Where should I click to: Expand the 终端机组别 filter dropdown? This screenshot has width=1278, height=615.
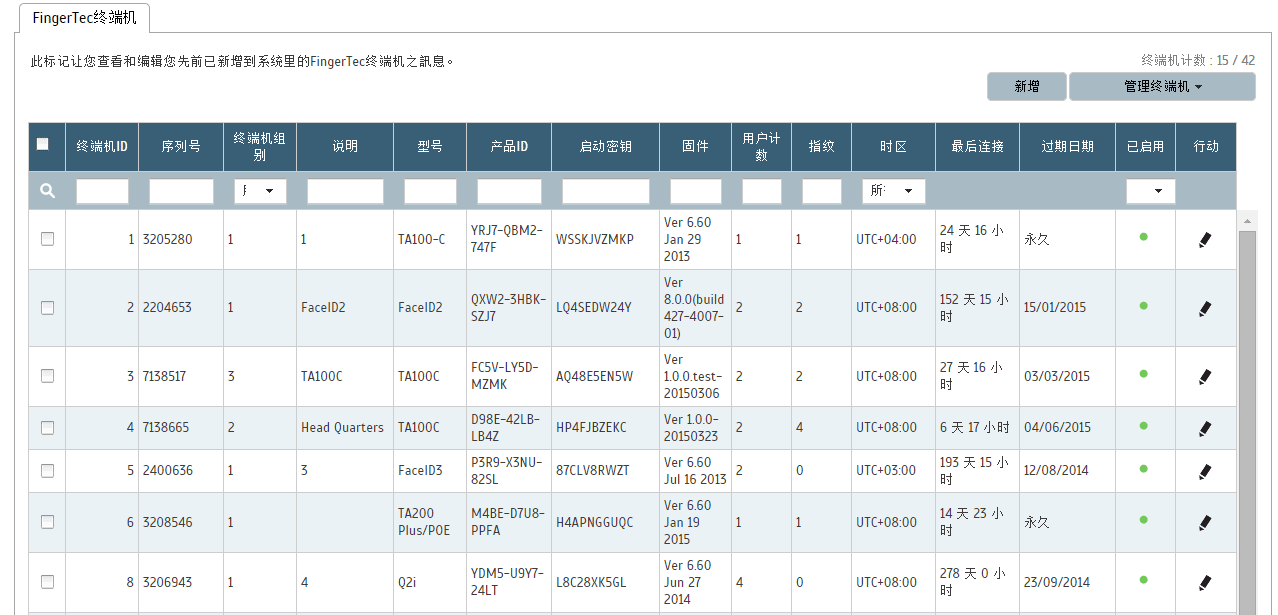(x=260, y=191)
